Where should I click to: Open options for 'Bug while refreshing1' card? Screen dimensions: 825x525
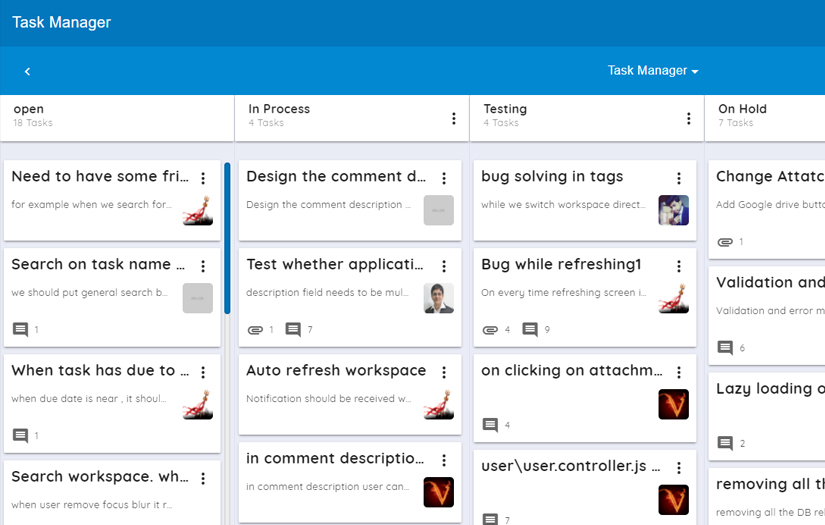(679, 266)
